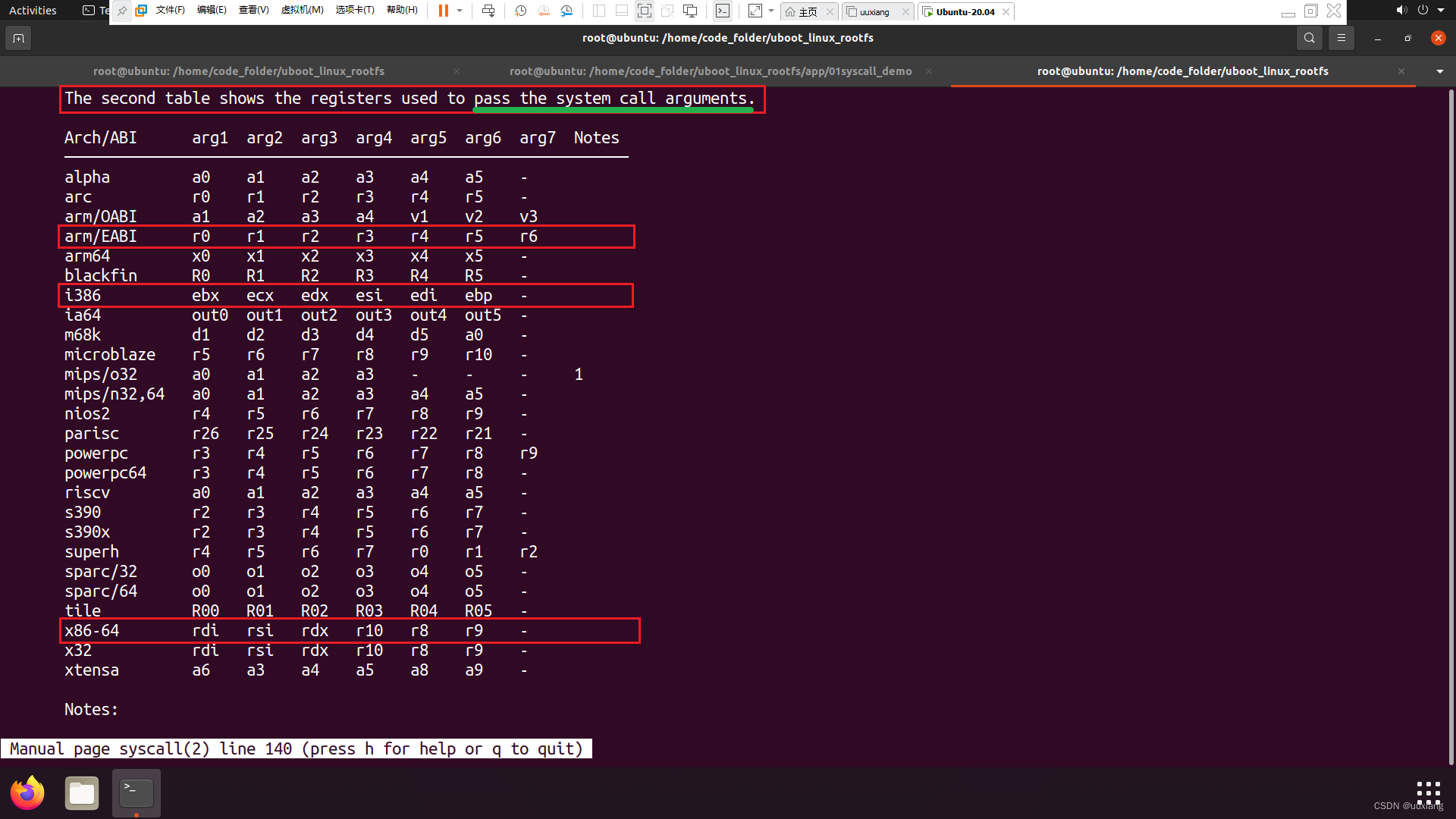Viewport: 1456px width, 819px height.
Task: Click the 'Notes' column header
Action: click(597, 138)
